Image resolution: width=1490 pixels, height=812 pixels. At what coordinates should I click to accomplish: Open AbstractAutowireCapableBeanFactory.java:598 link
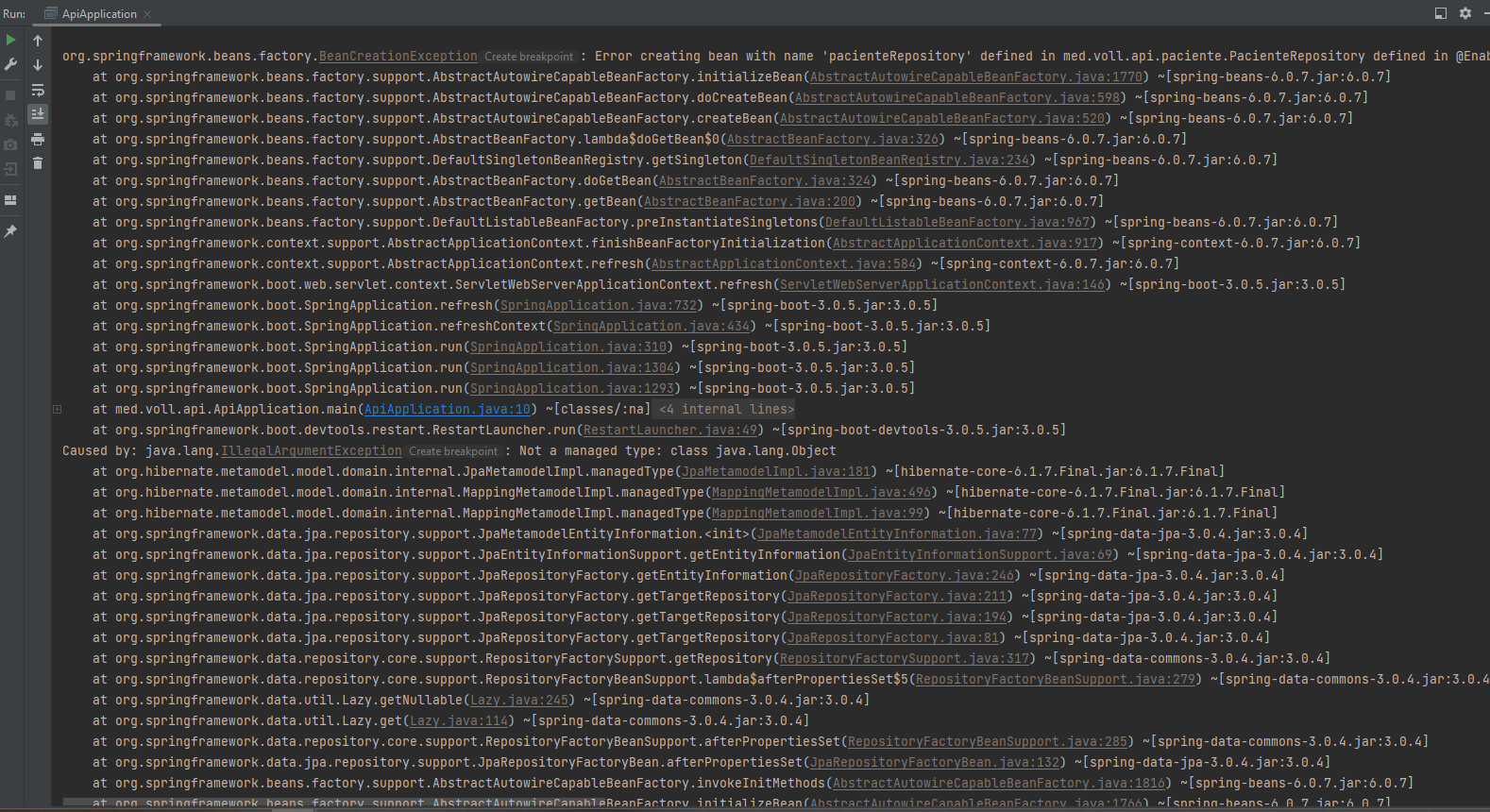[x=957, y=98]
